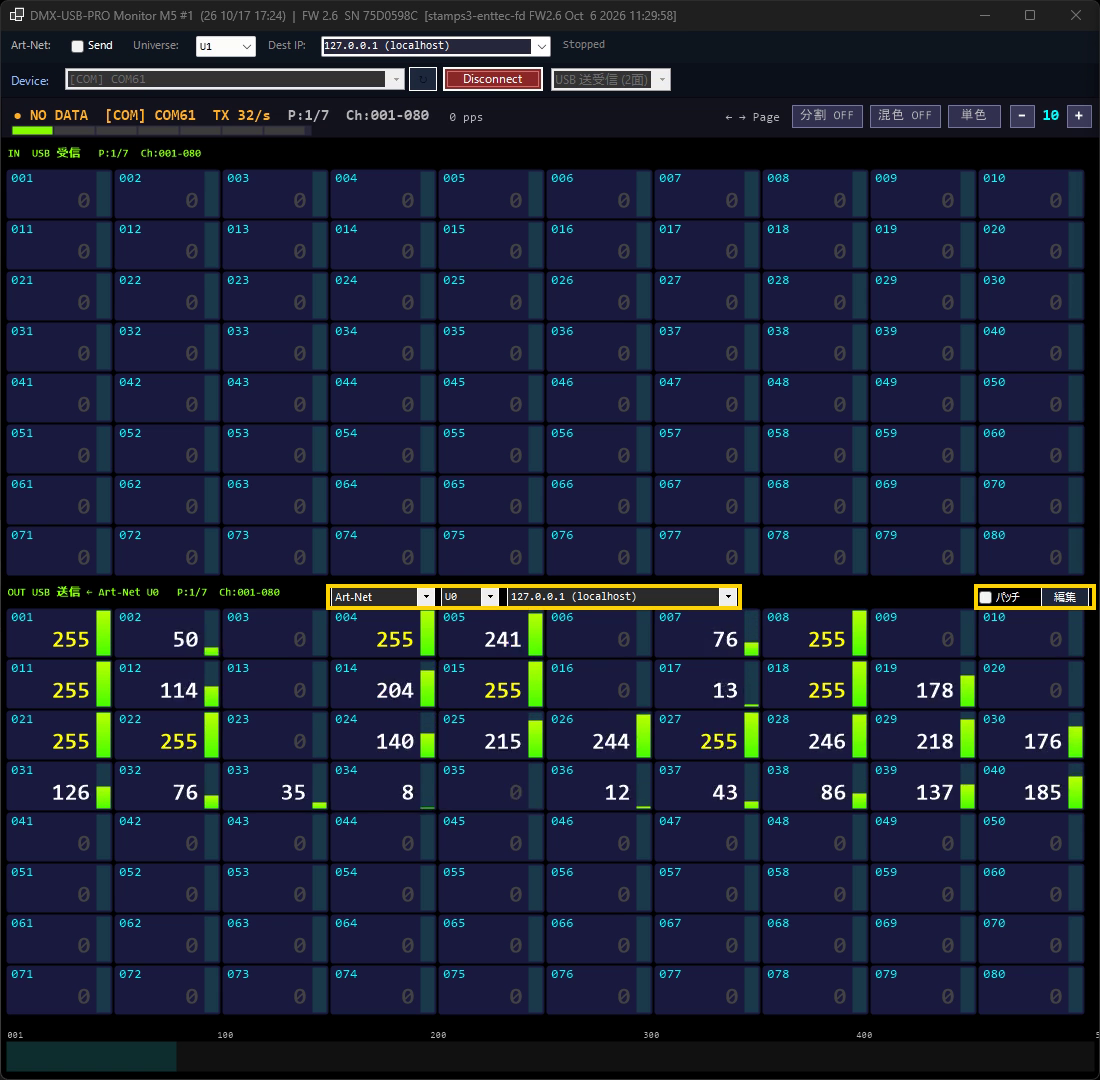Screen dimensions: 1100x1080
Task: Increase the column count with the plus button
Action: (x=1079, y=116)
